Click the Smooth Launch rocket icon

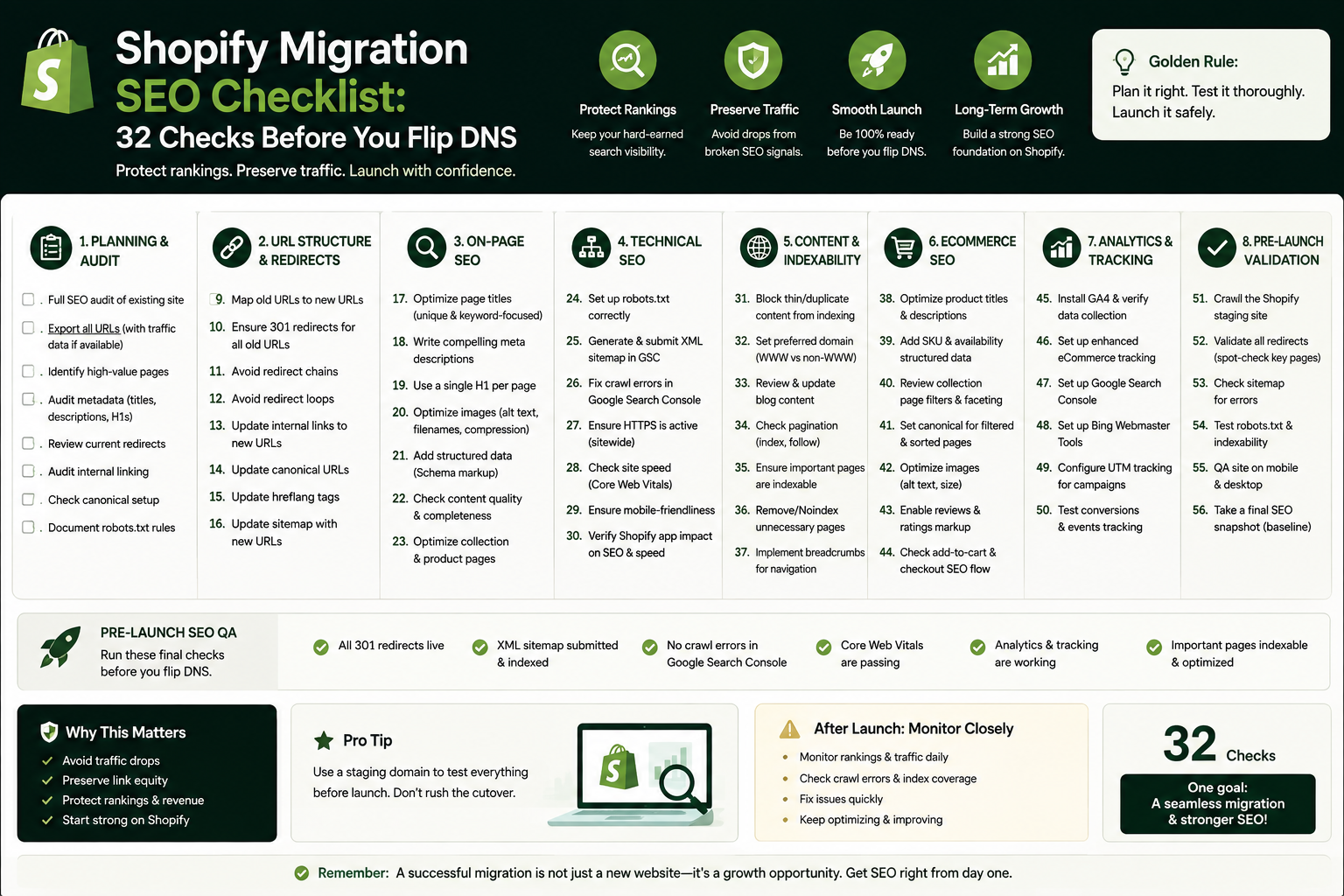pos(877,60)
